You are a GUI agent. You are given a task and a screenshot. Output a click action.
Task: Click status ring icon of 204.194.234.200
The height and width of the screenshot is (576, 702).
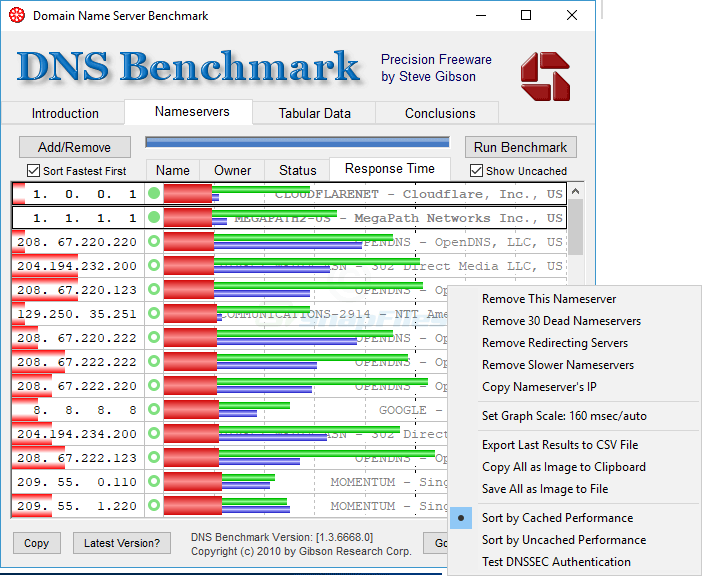154,433
